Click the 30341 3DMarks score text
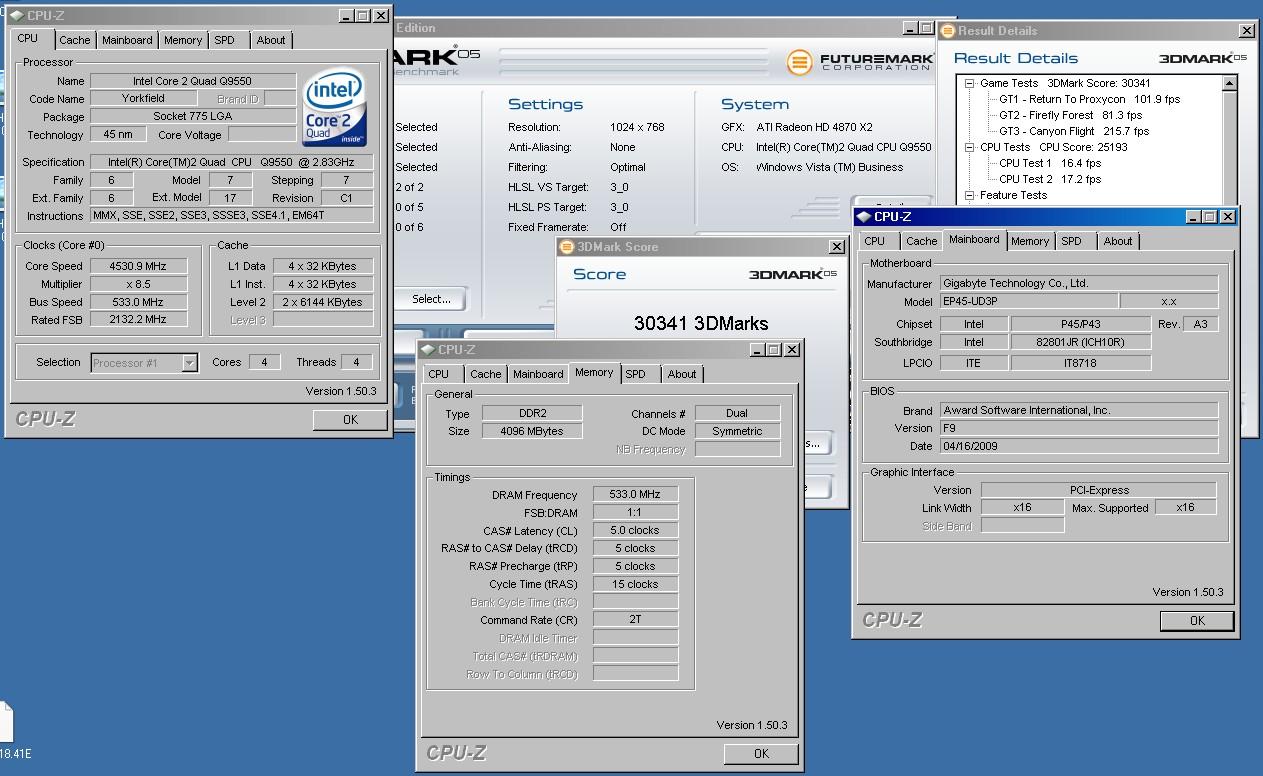1263x776 pixels. coord(701,323)
